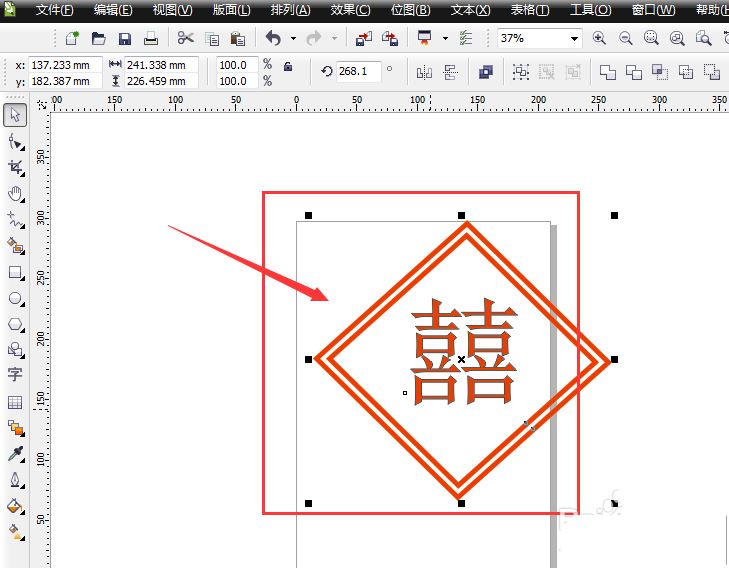Paste from clipboard
Viewport: 729px width, 568px height.
(x=238, y=39)
